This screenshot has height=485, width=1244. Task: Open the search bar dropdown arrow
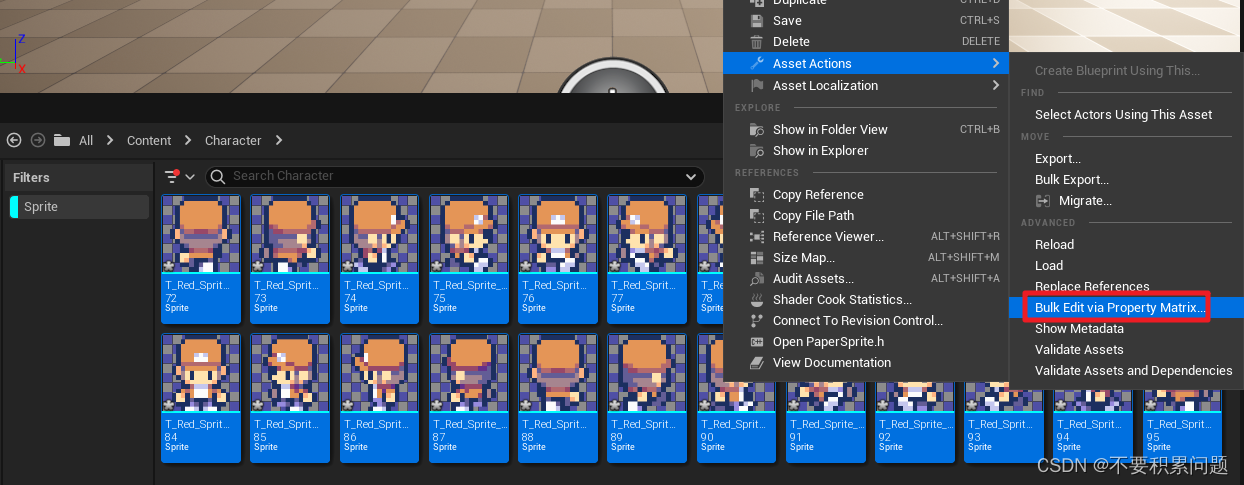click(x=689, y=176)
